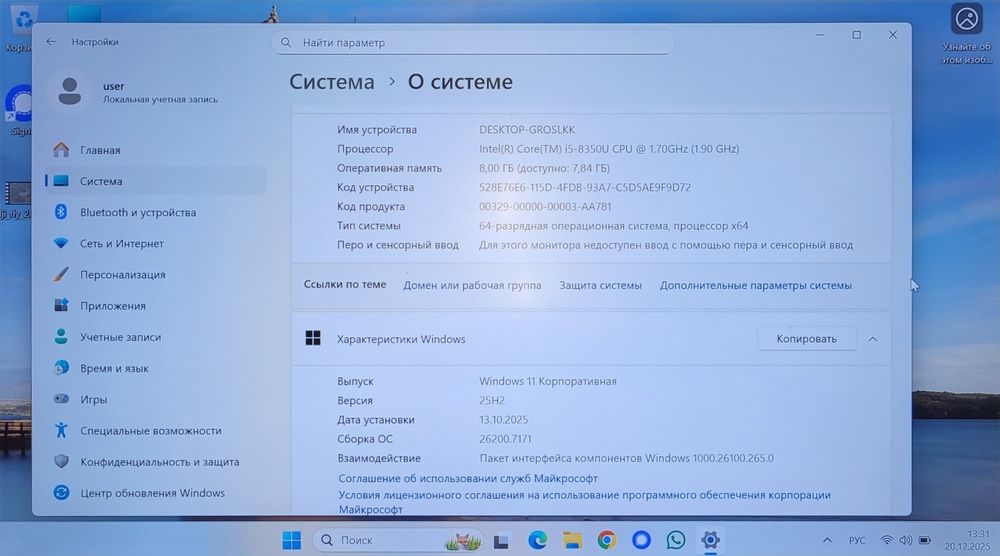This screenshot has height=556, width=1000.
Task: Click the taskbar Поиск search box
Action: tap(398, 541)
